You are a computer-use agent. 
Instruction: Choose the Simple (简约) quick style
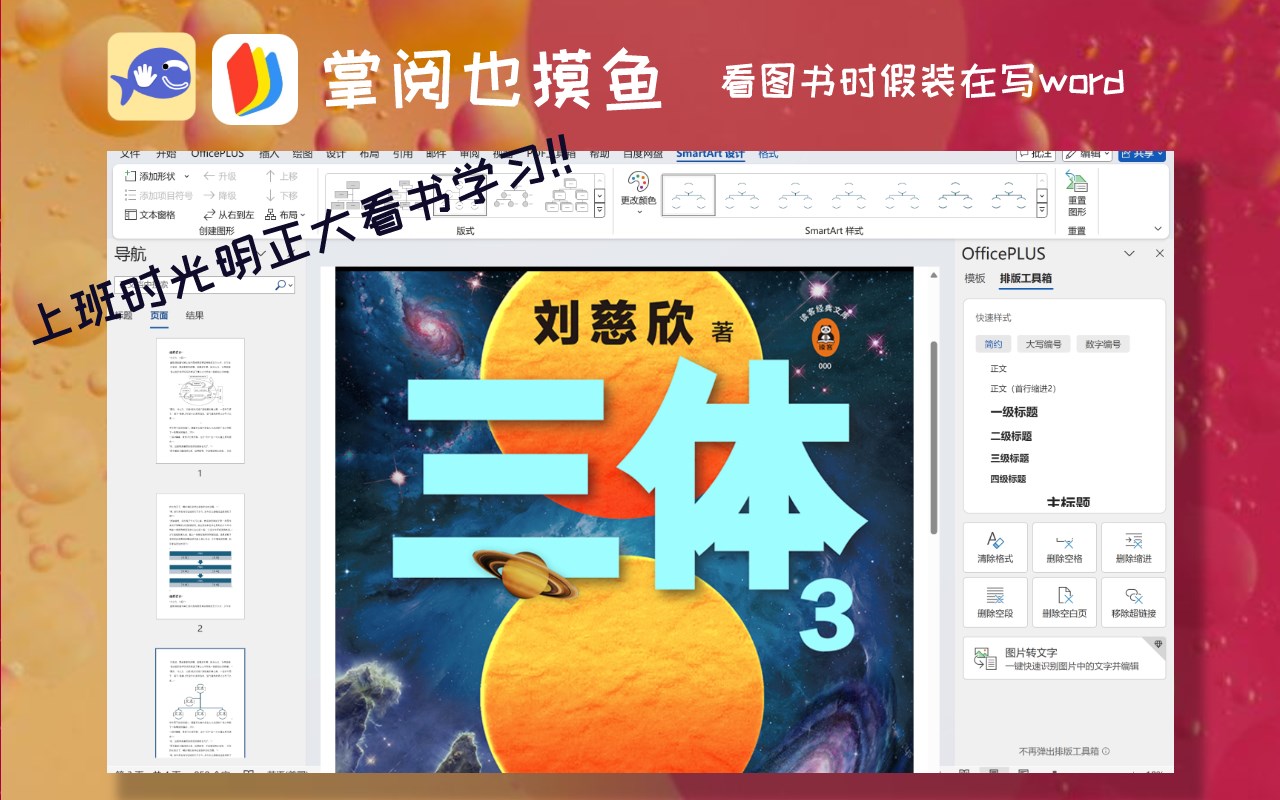tap(993, 344)
